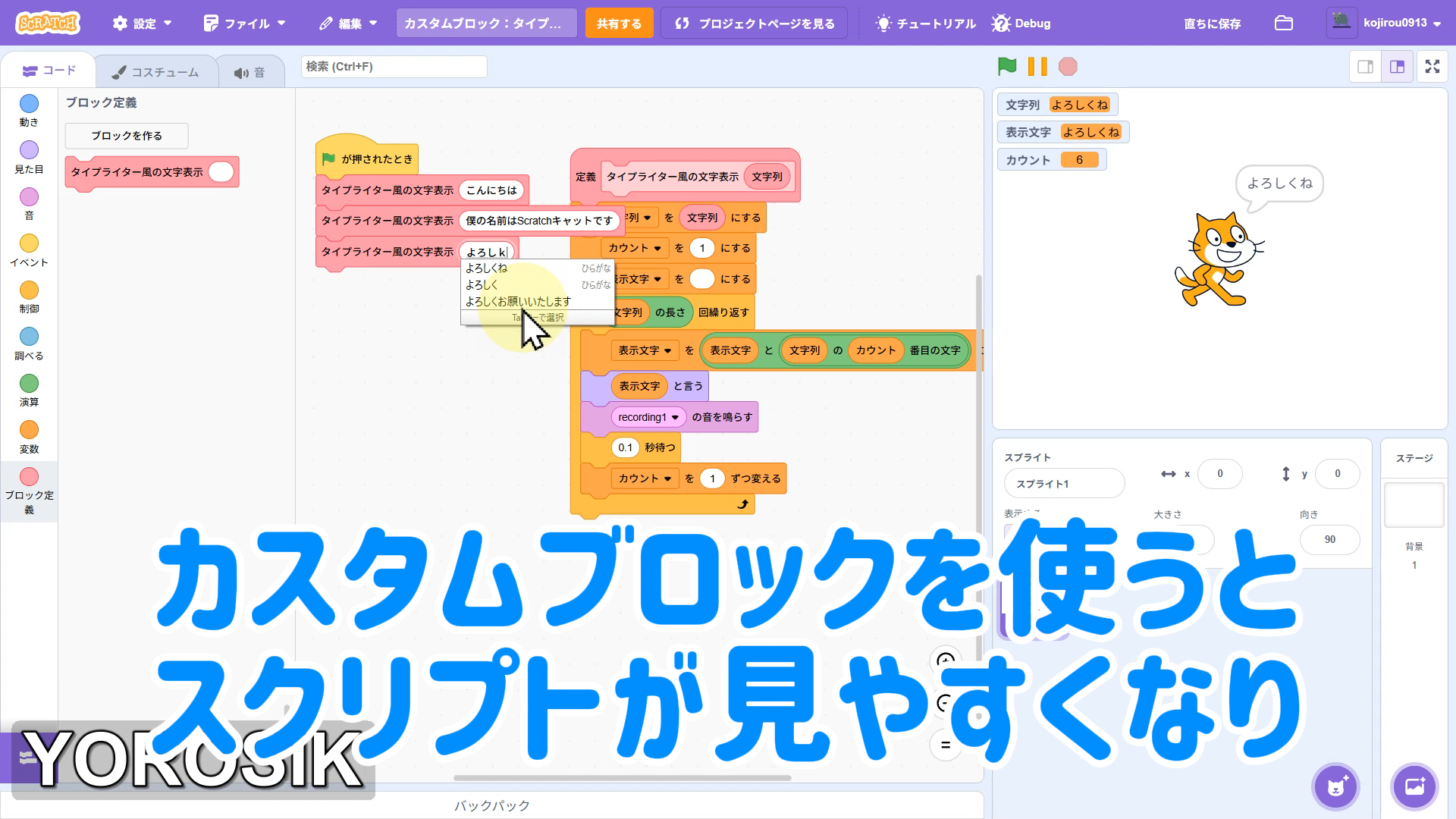Click the Scratch logo
This screenshot has height=819, width=1456.
(47, 23)
